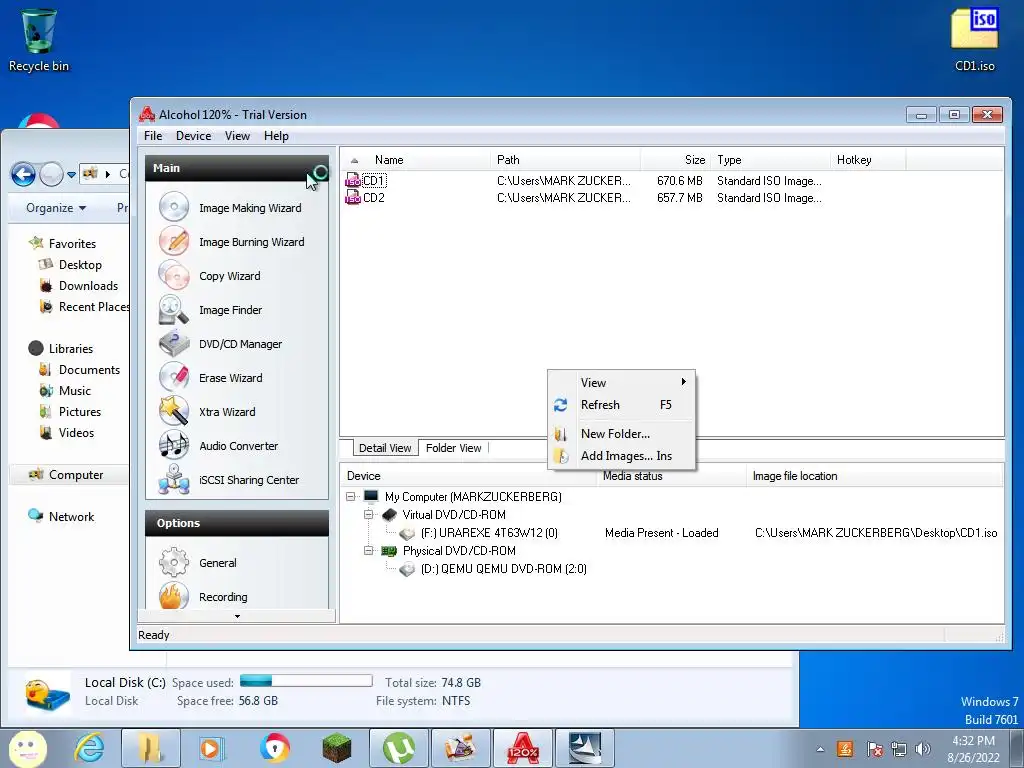The width and height of the screenshot is (1024, 768).
Task: Sort the list by Size column
Action: (x=675, y=160)
